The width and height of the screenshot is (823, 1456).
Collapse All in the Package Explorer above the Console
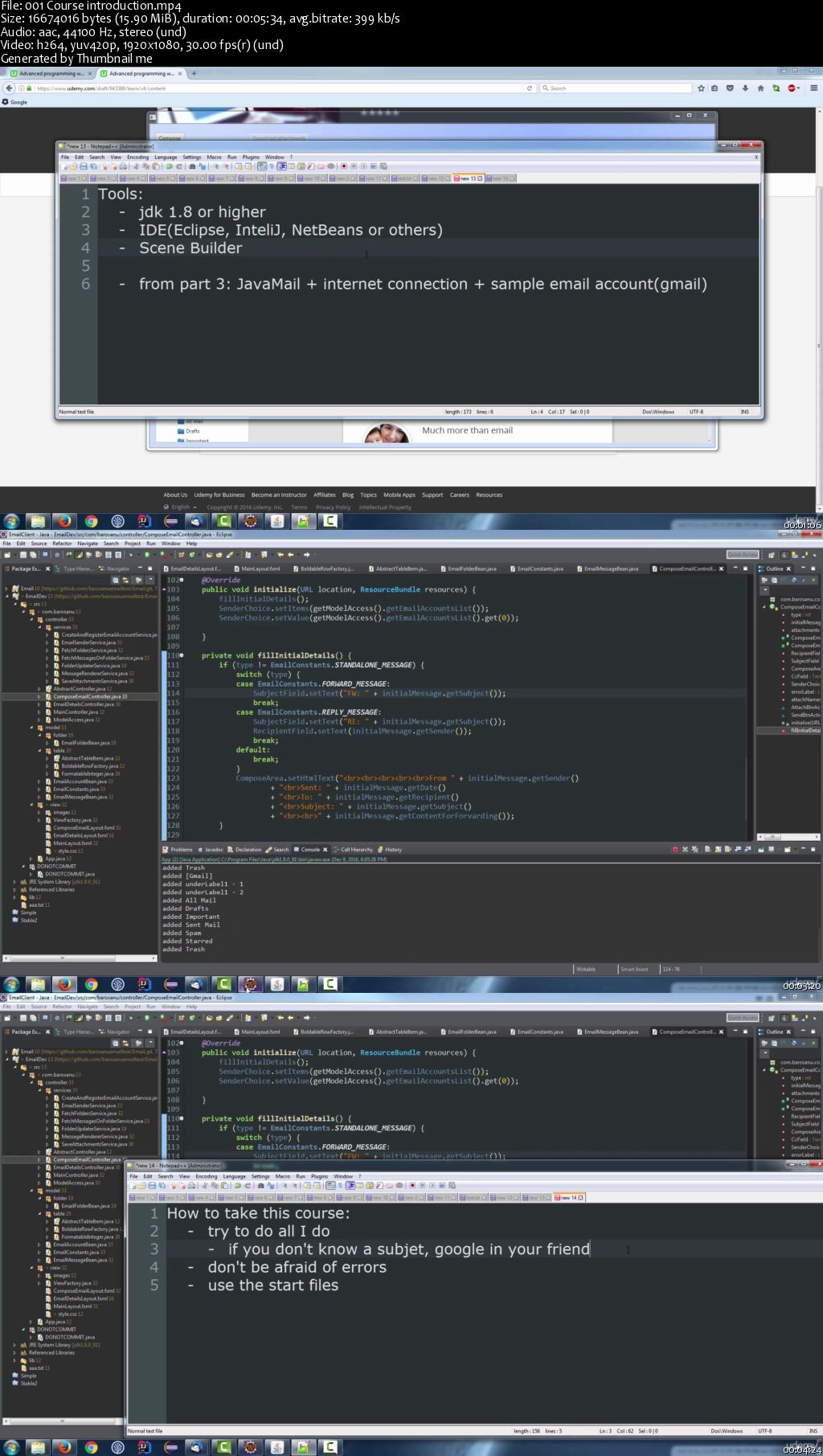pos(115,580)
